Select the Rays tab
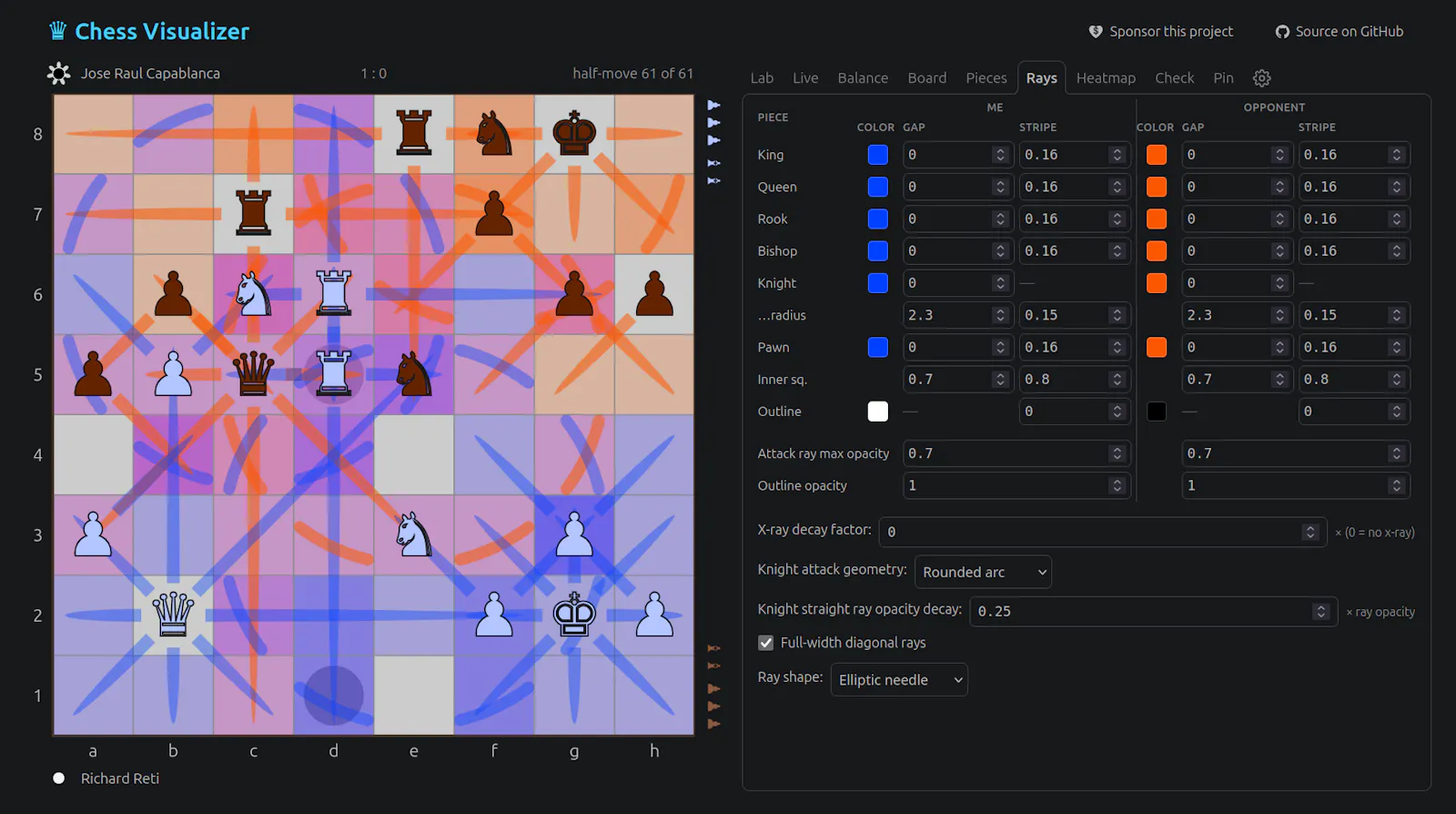 (1042, 78)
